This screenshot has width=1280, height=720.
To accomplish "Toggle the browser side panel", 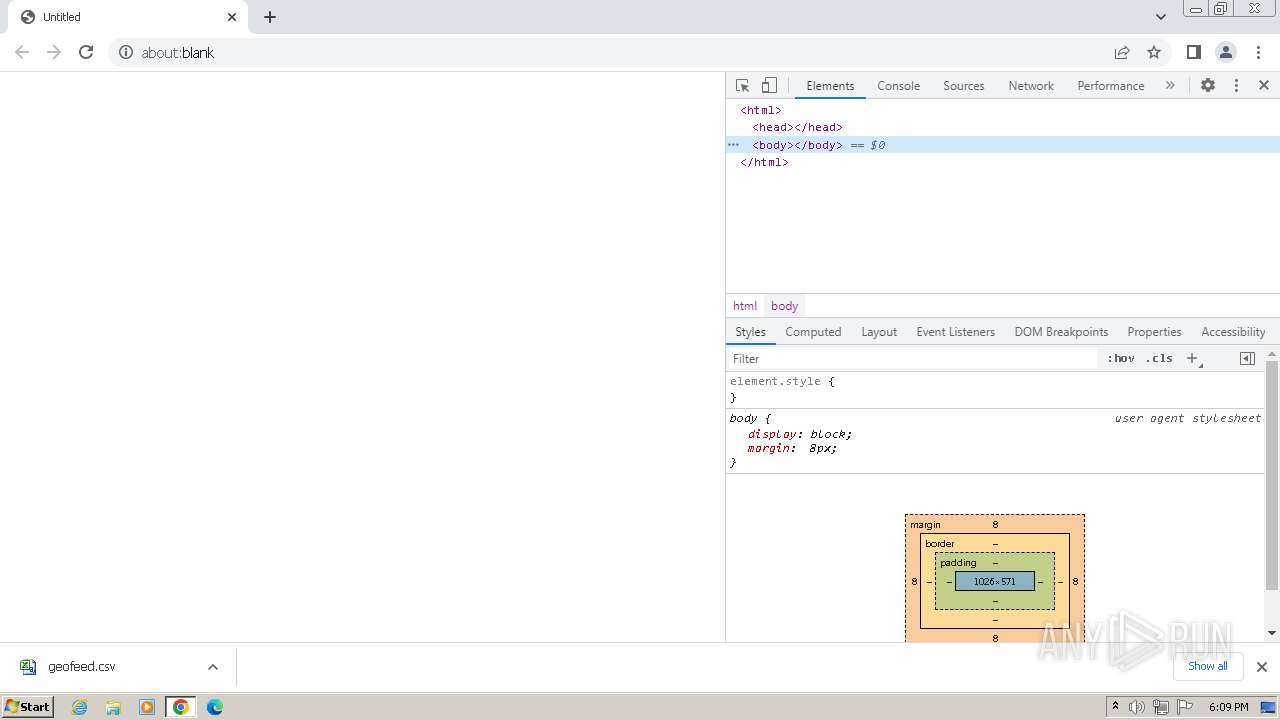I will click(x=1193, y=52).
